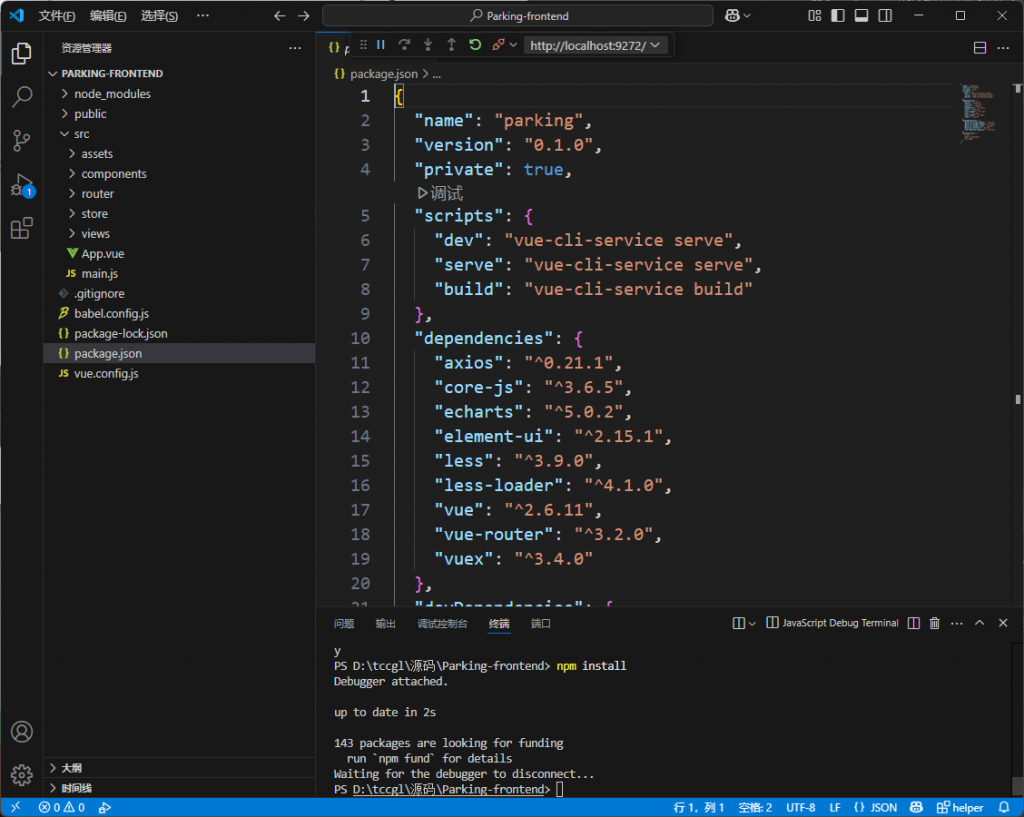Disconnect the debugger with plug icon
The image size is (1024, 817).
coord(498,45)
